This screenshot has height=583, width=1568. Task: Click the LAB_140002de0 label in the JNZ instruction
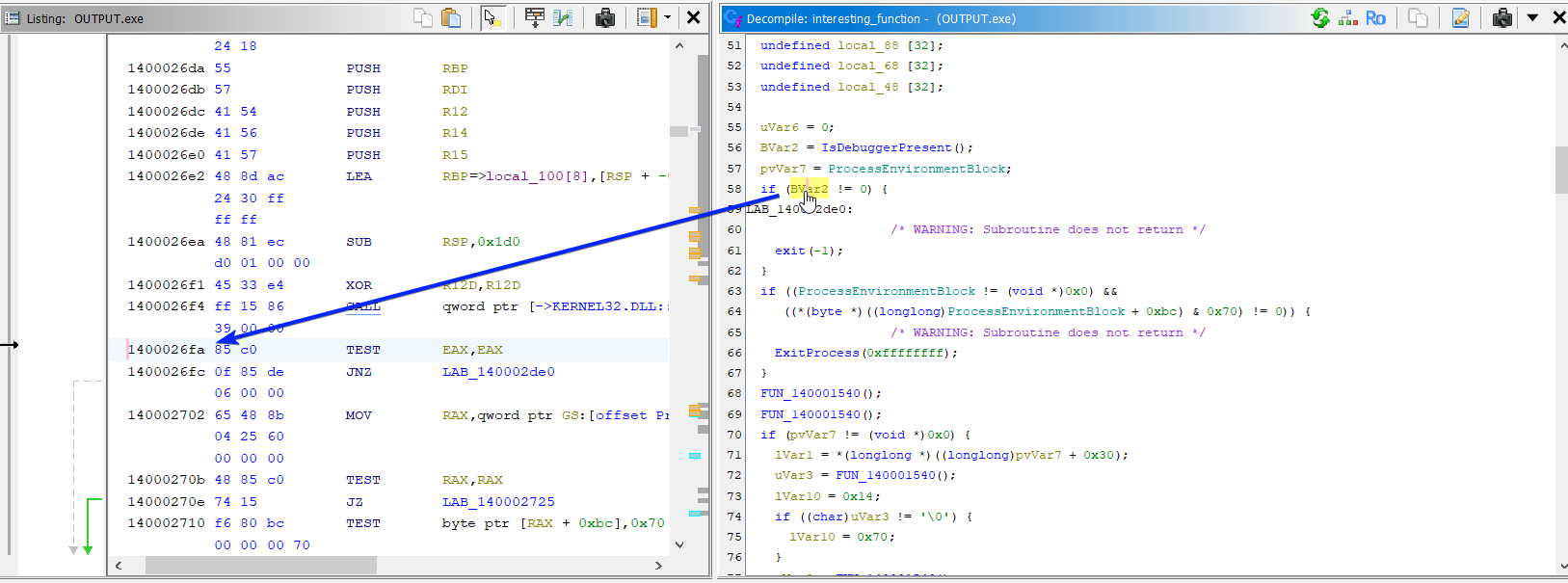click(498, 372)
